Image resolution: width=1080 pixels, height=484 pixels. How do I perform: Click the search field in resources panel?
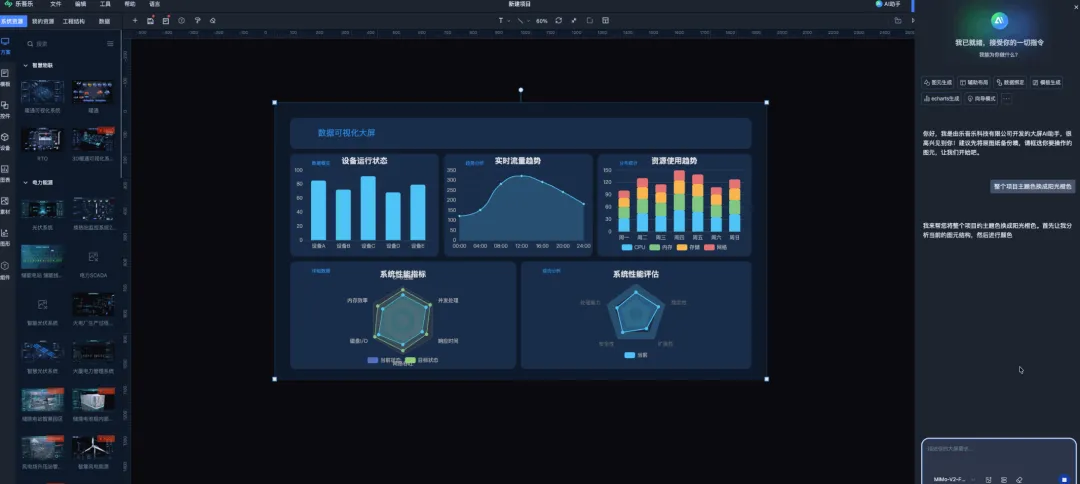pos(65,43)
